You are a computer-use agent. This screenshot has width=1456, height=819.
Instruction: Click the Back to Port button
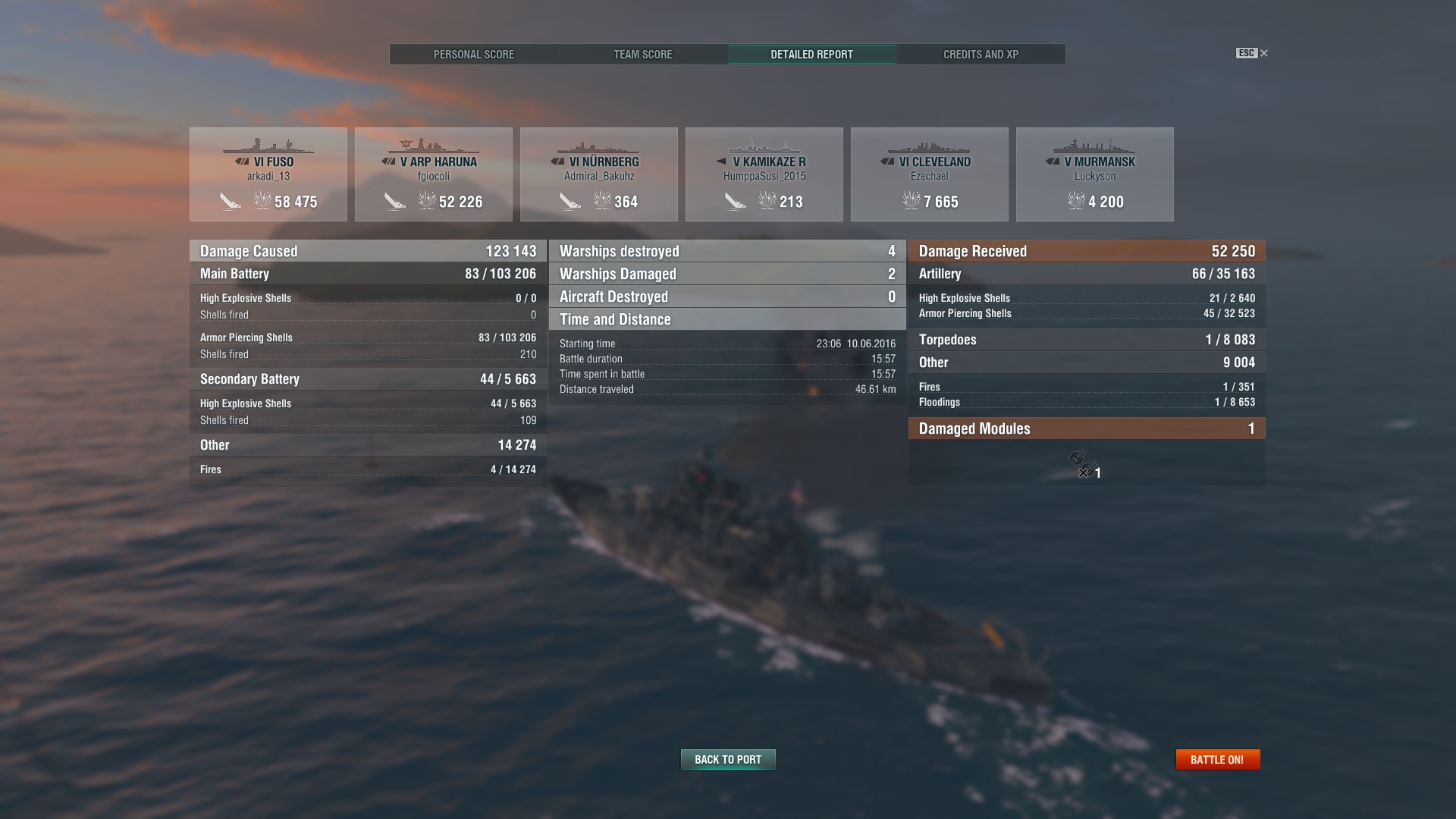pyautogui.click(x=728, y=759)
